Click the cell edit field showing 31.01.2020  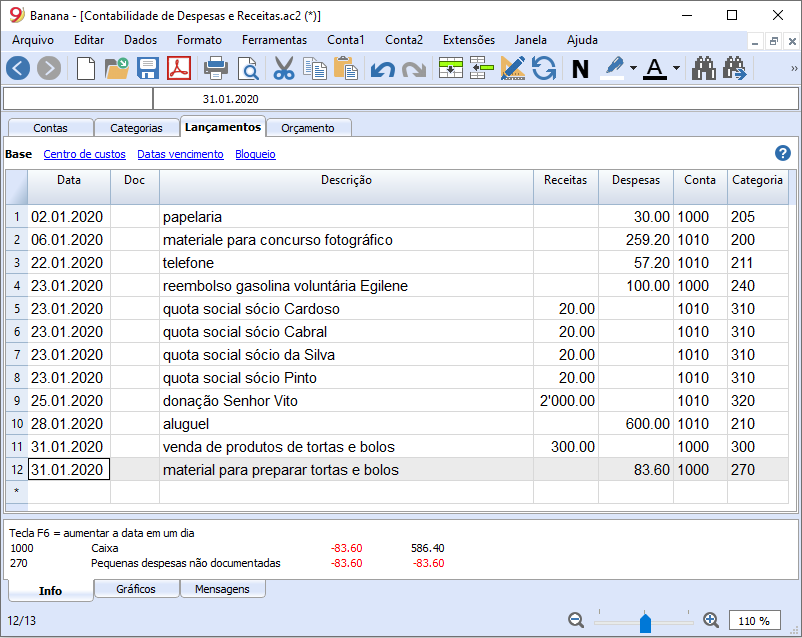475,99
